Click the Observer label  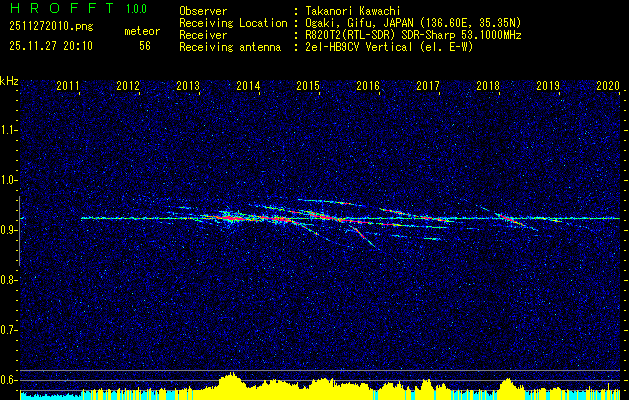(x=203, y=11)
